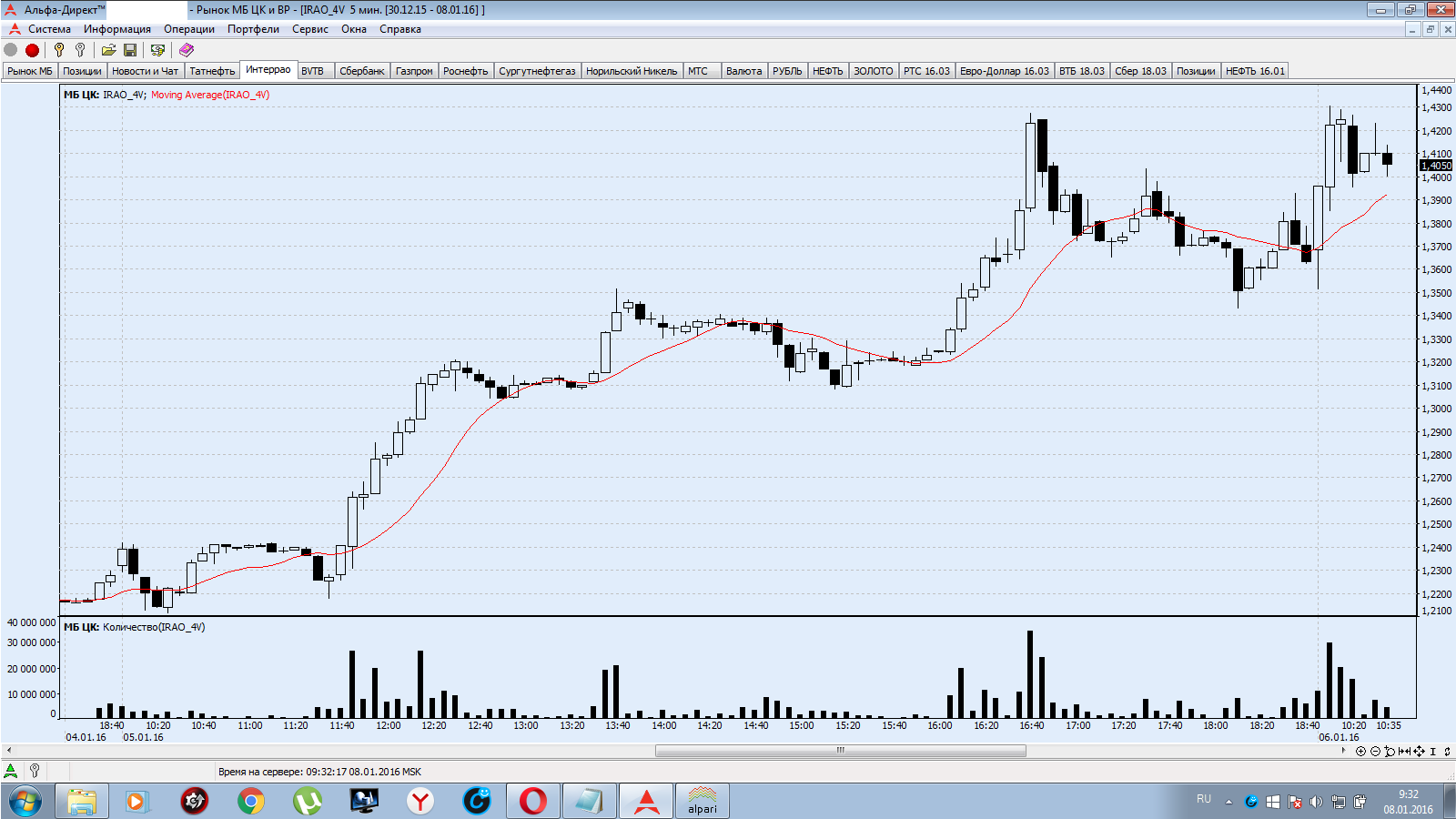Switch to the Сбер 18.03 tab

pos(1140,71)
